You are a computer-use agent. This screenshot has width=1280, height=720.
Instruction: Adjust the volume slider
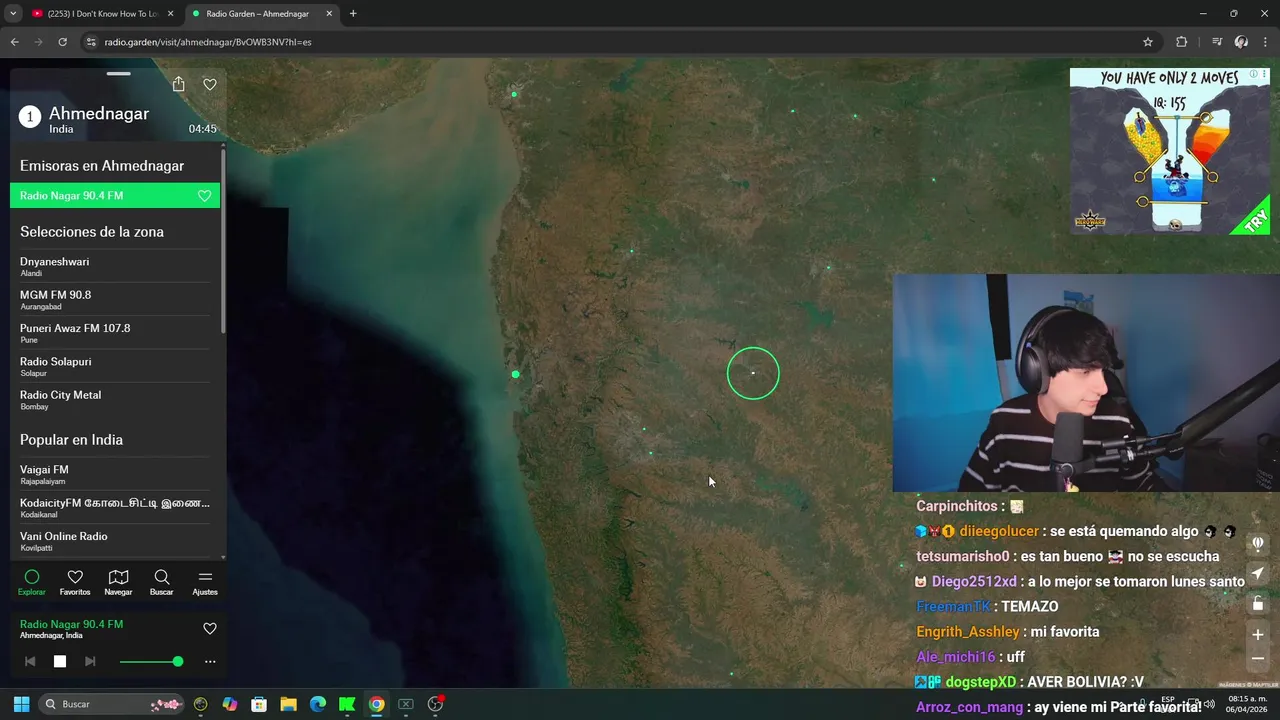151,661
